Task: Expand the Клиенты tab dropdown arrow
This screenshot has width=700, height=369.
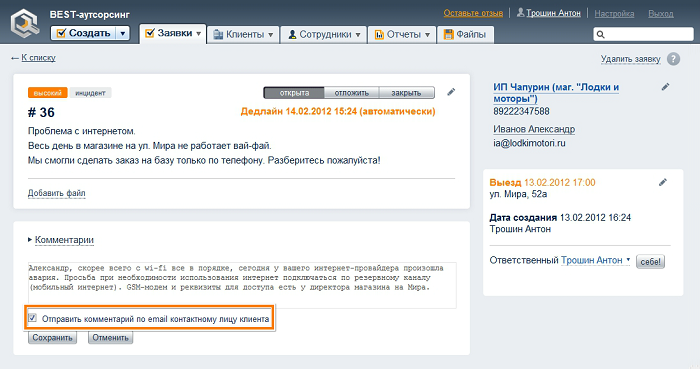Action: (x=271, y=35)
